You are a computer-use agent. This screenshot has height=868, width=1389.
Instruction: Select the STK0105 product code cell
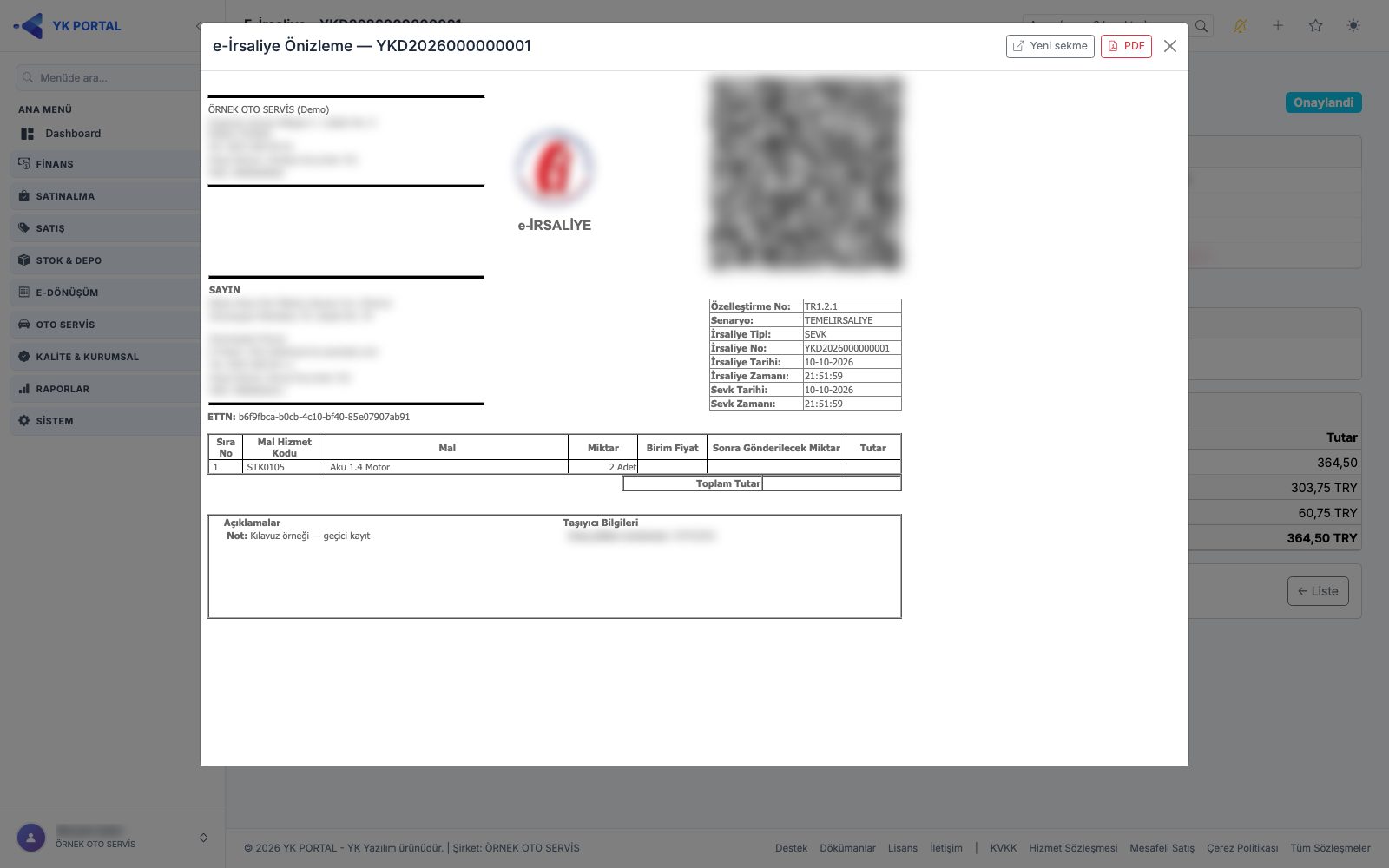tap(284, 467)
